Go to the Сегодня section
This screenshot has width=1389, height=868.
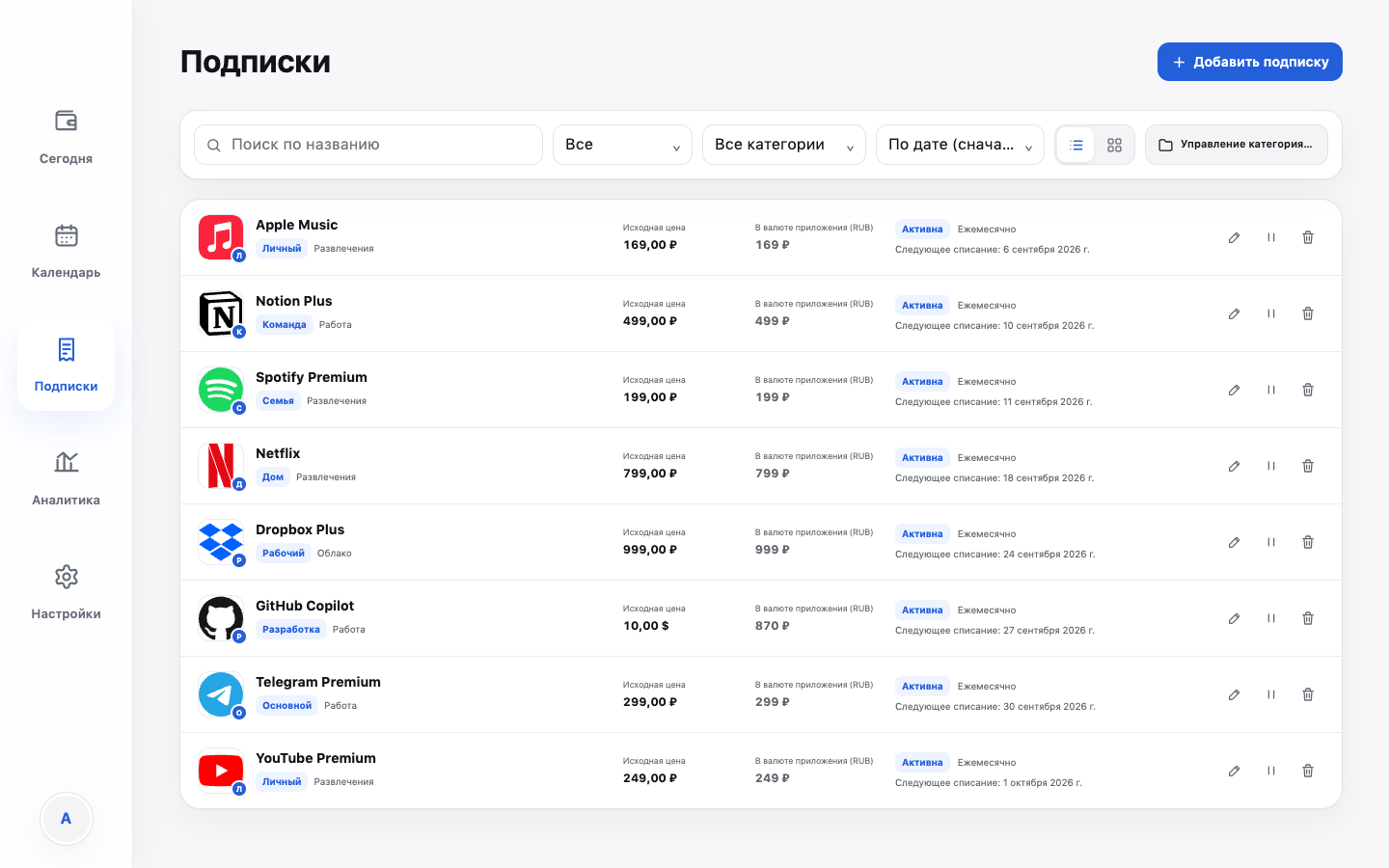(66, 136)
